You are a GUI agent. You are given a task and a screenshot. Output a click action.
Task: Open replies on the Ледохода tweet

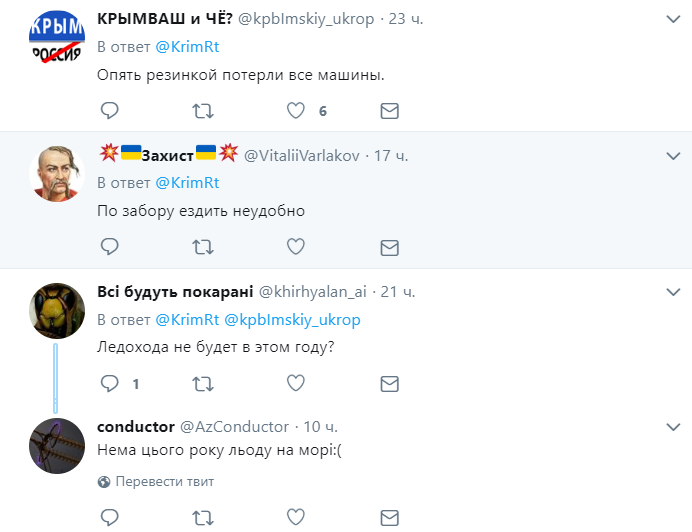[109, 384]
